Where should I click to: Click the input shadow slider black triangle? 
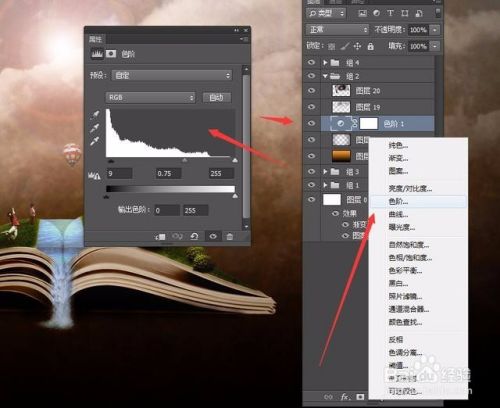(111, 161)
